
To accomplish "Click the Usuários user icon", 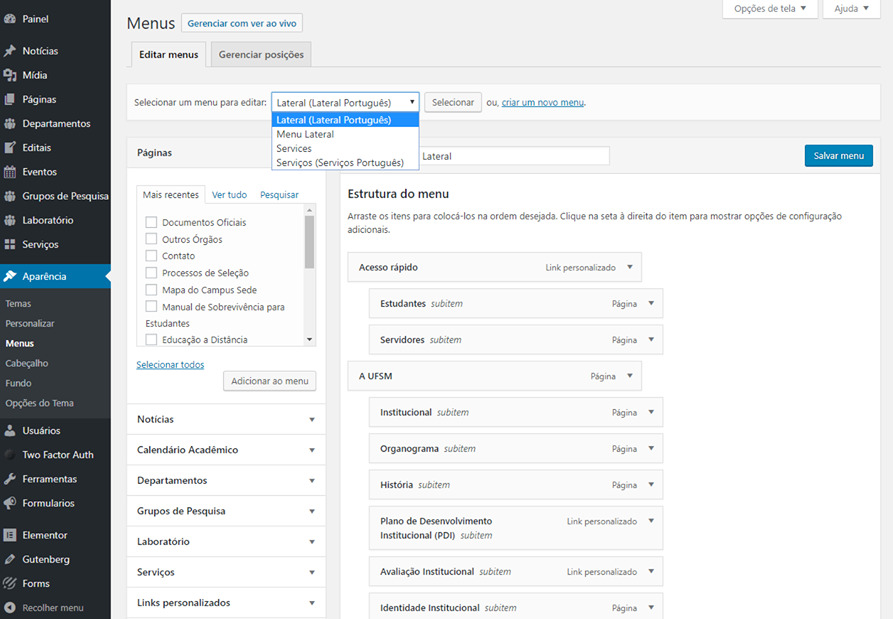I will [x=10, y=431].
